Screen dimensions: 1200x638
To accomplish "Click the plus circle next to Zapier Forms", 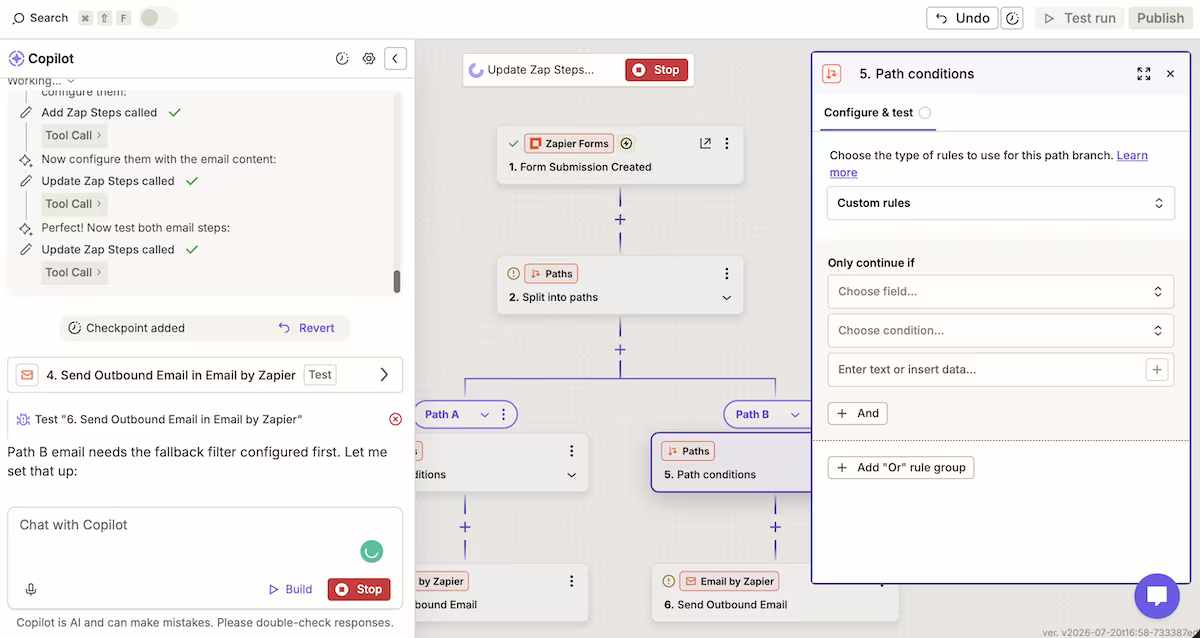I will (627, 143).
